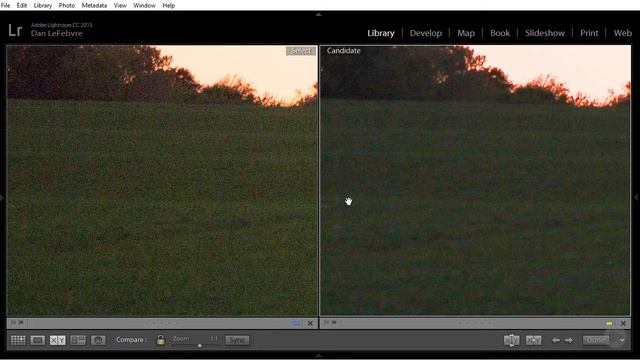Click the Make Select icon

(x=533, y=340)
